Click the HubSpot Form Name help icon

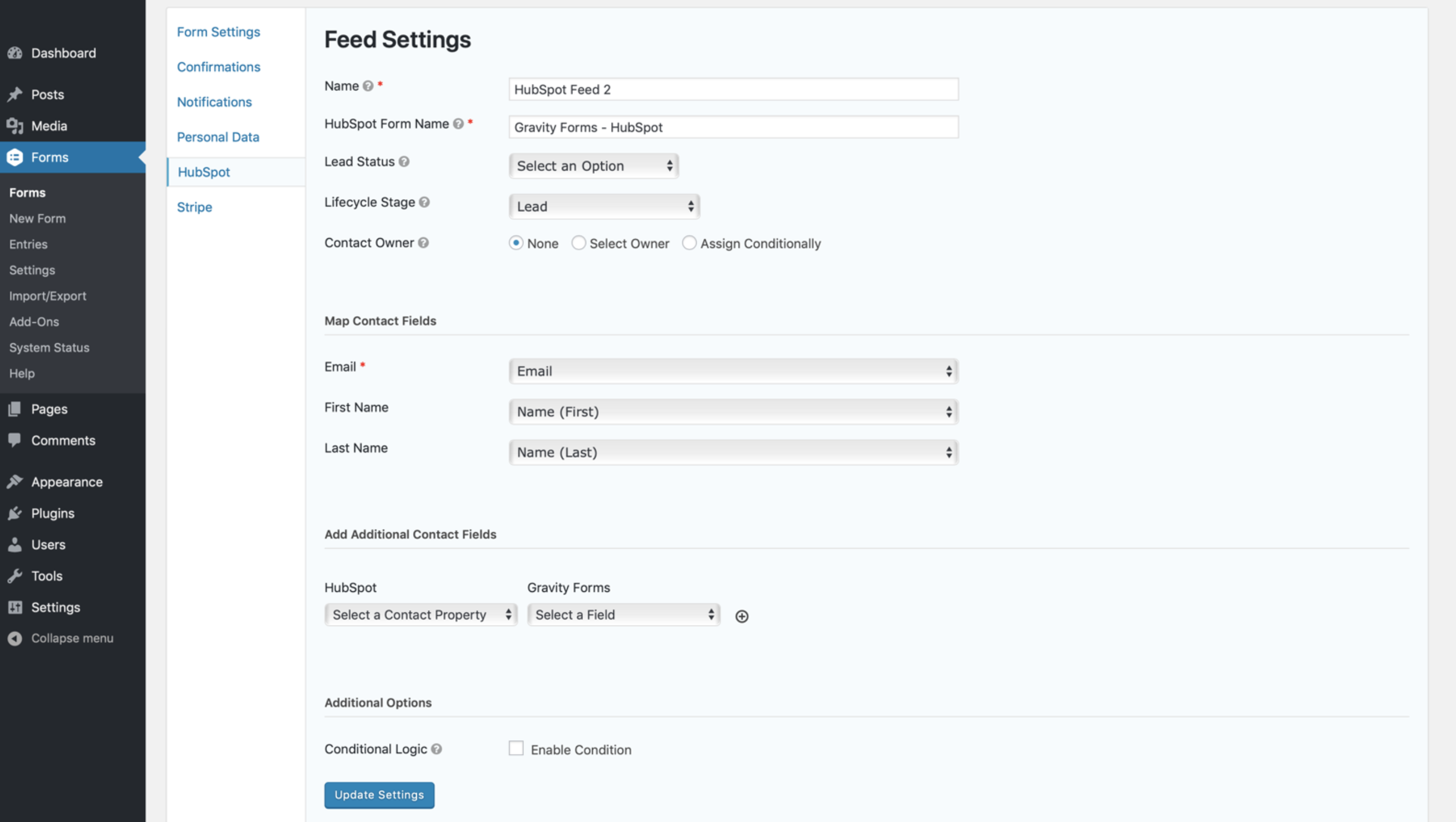click(x=458, y=124)
